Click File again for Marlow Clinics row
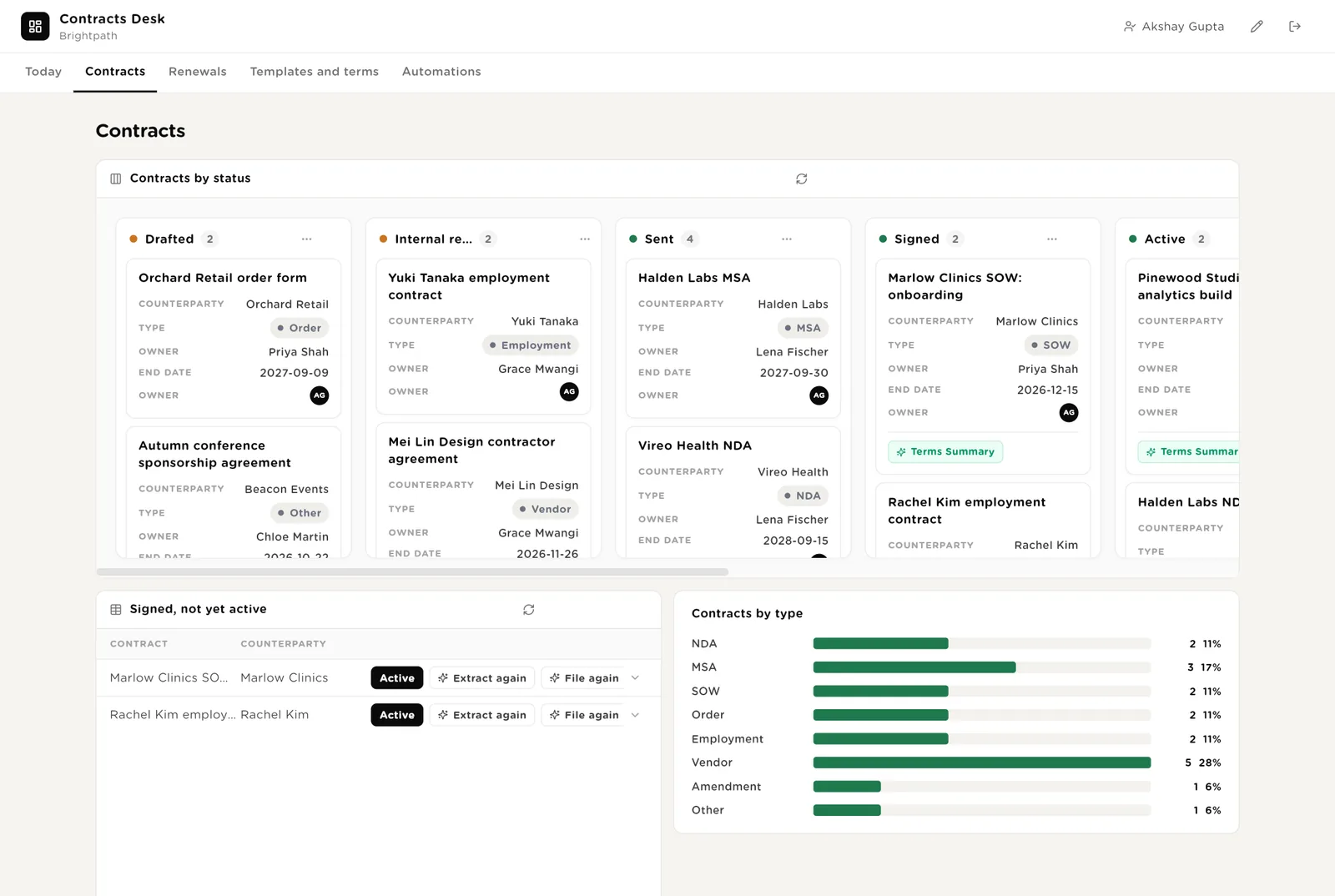 [x=583, y=678]
